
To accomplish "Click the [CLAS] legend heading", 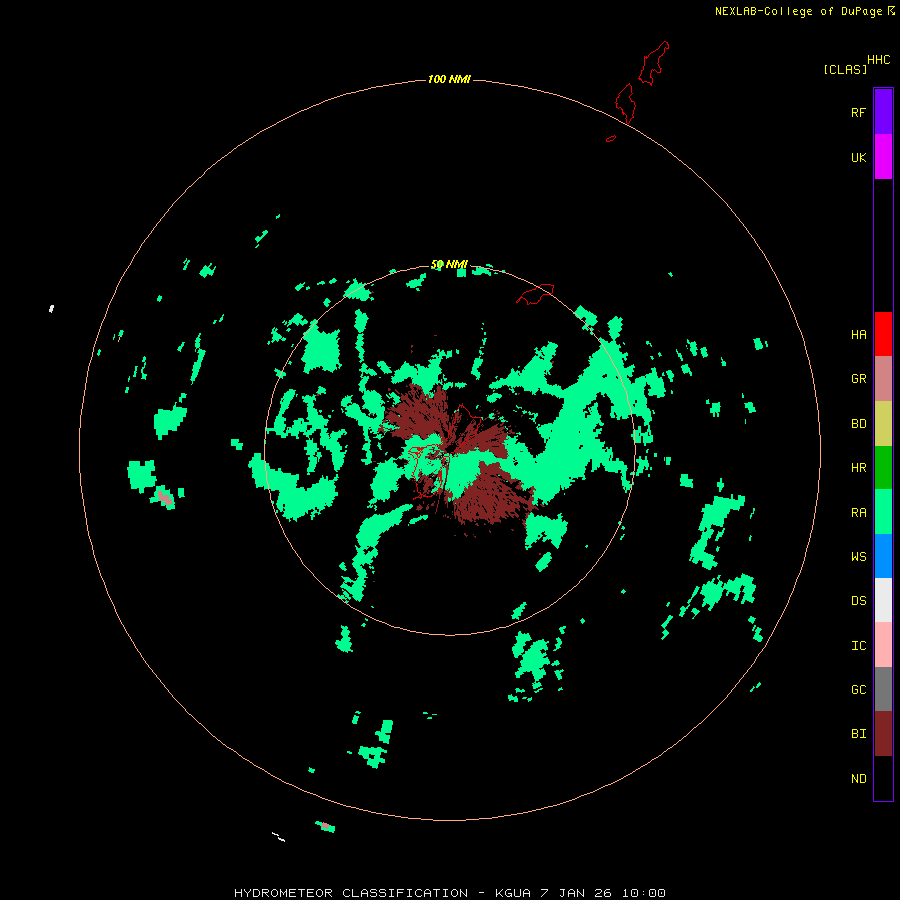I will [845, 69].
